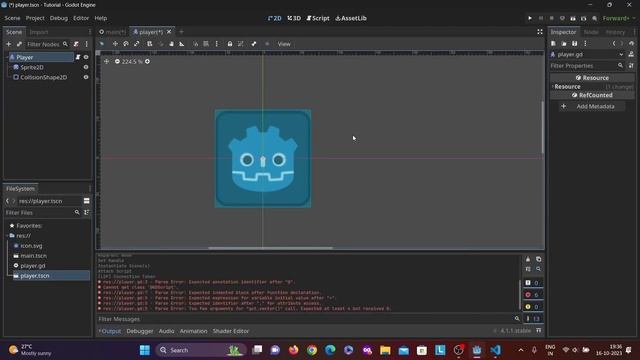Viewport: 640px width, 360px height.
Task: Choose the Scale Mode tool
Action: (x=137, y=44)
